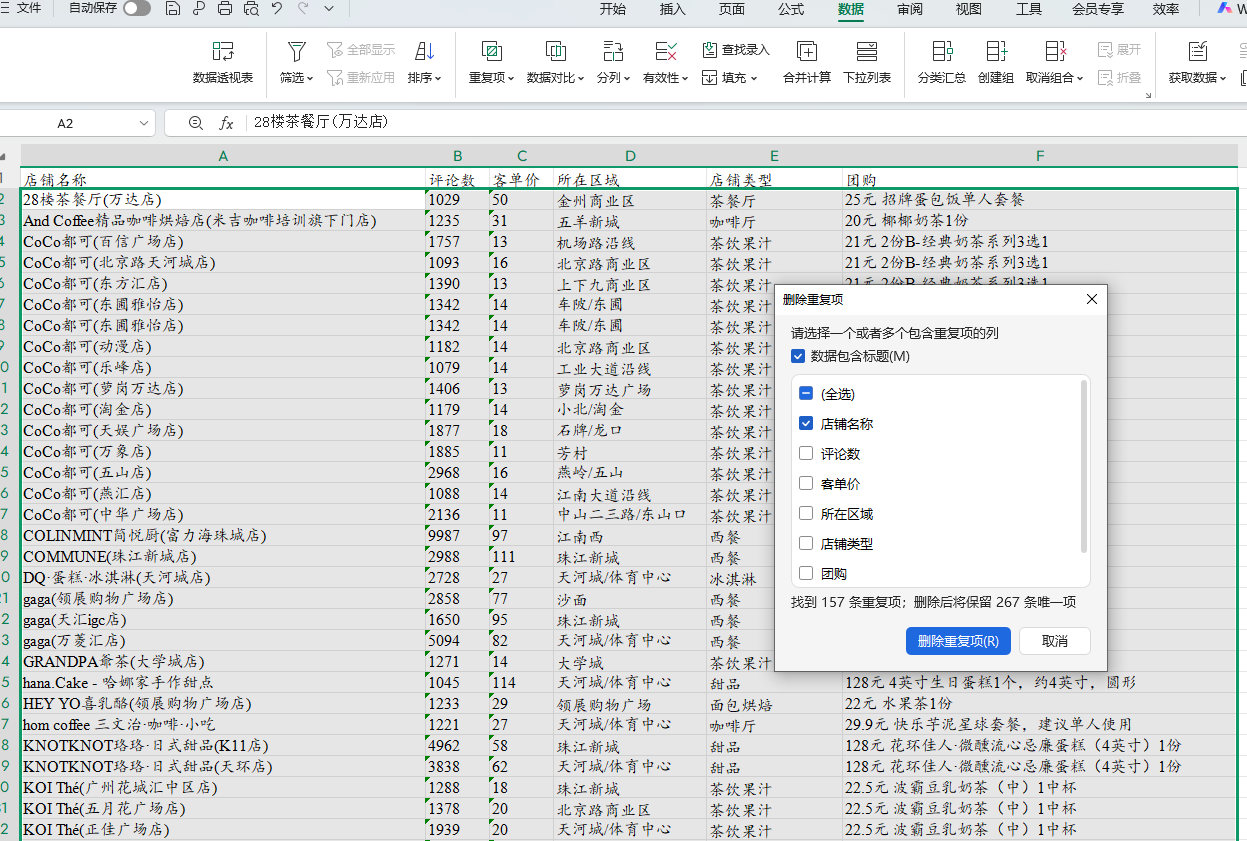Click the save icon in quick toolbar
The height and width of the screenshot is (841, 1247).
click(x=173, y=9)
